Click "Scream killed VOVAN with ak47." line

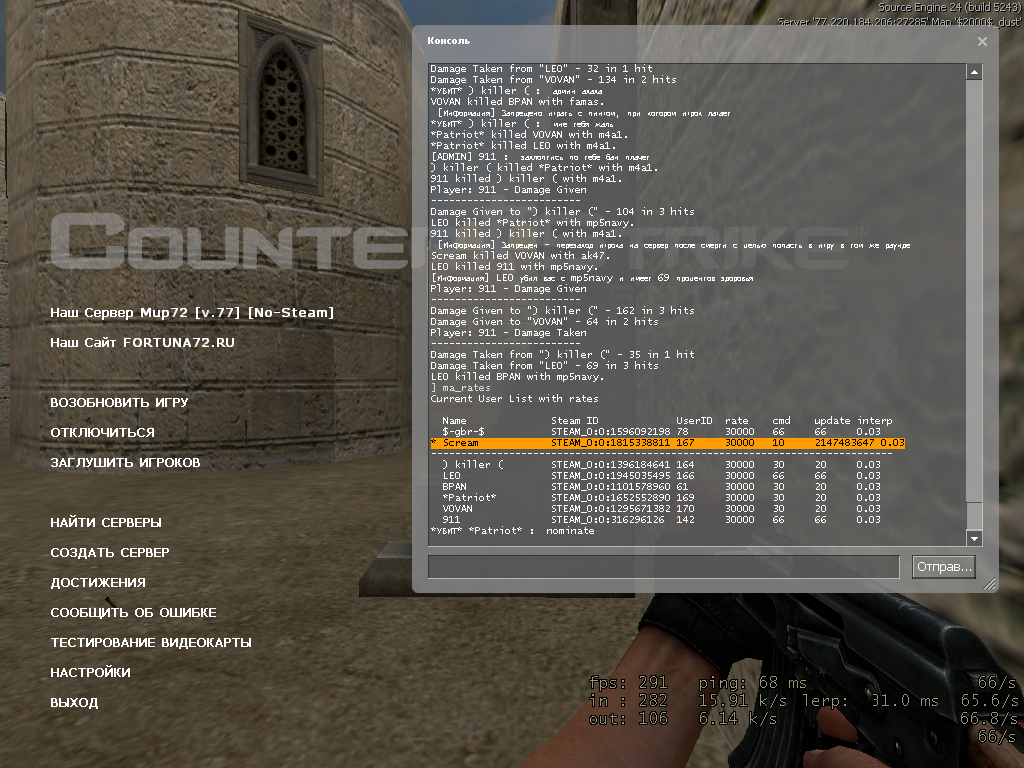pyautogui.click(x=520, y=255)
